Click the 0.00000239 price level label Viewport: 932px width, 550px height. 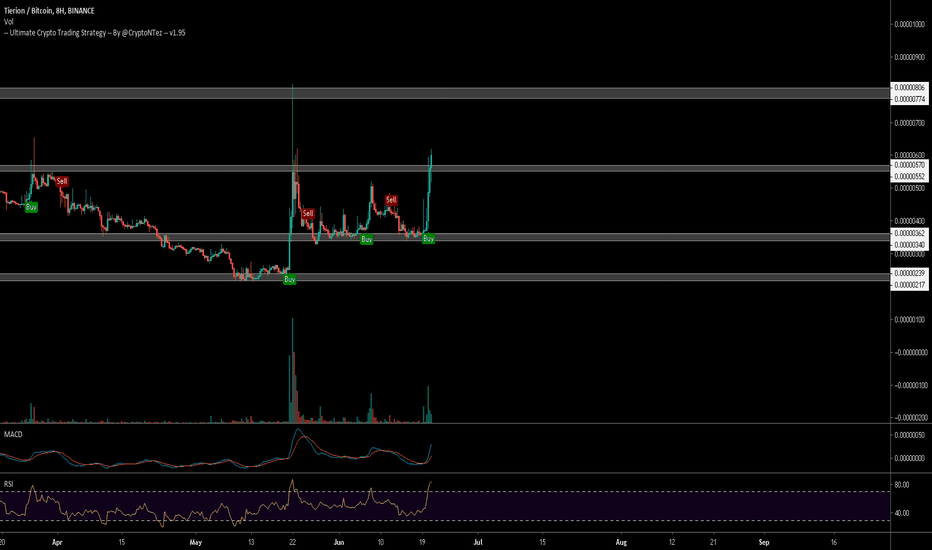point(910,273)
